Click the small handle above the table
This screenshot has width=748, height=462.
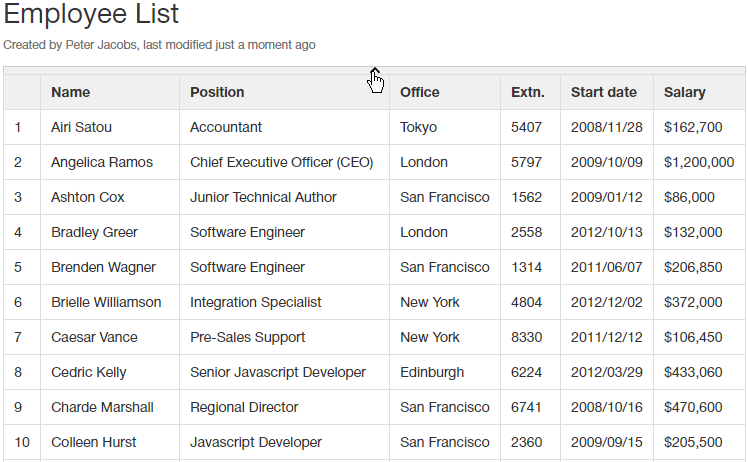tap(374, 71)
